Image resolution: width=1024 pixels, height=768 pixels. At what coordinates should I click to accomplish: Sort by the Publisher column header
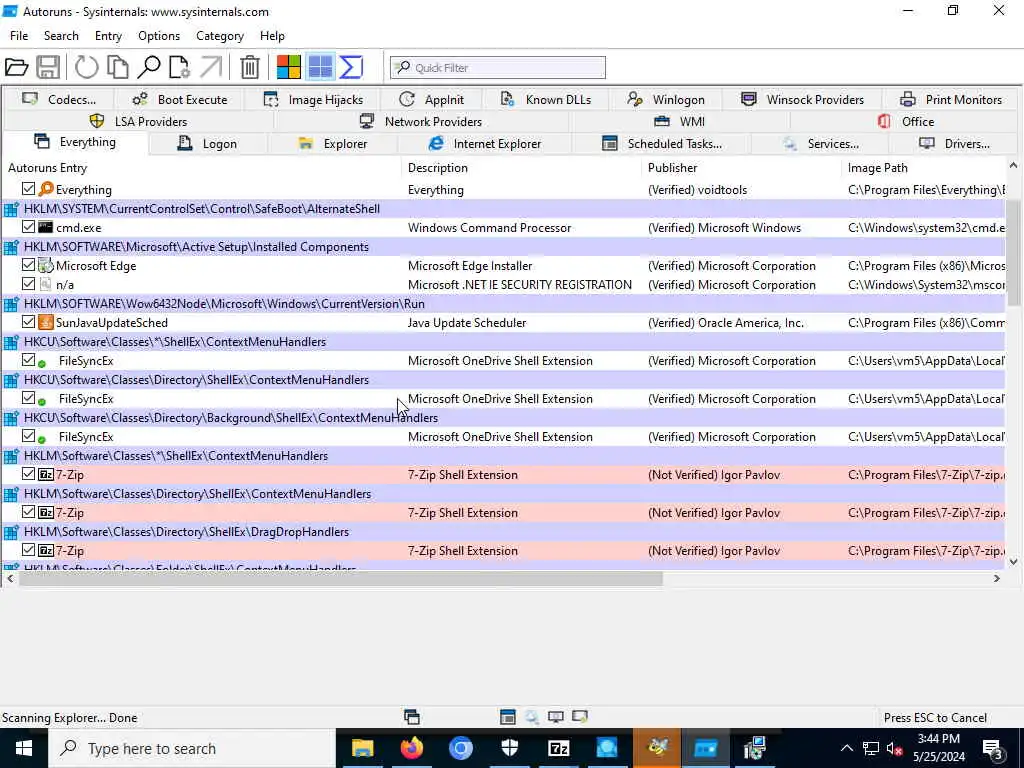(x=741, y=168)
